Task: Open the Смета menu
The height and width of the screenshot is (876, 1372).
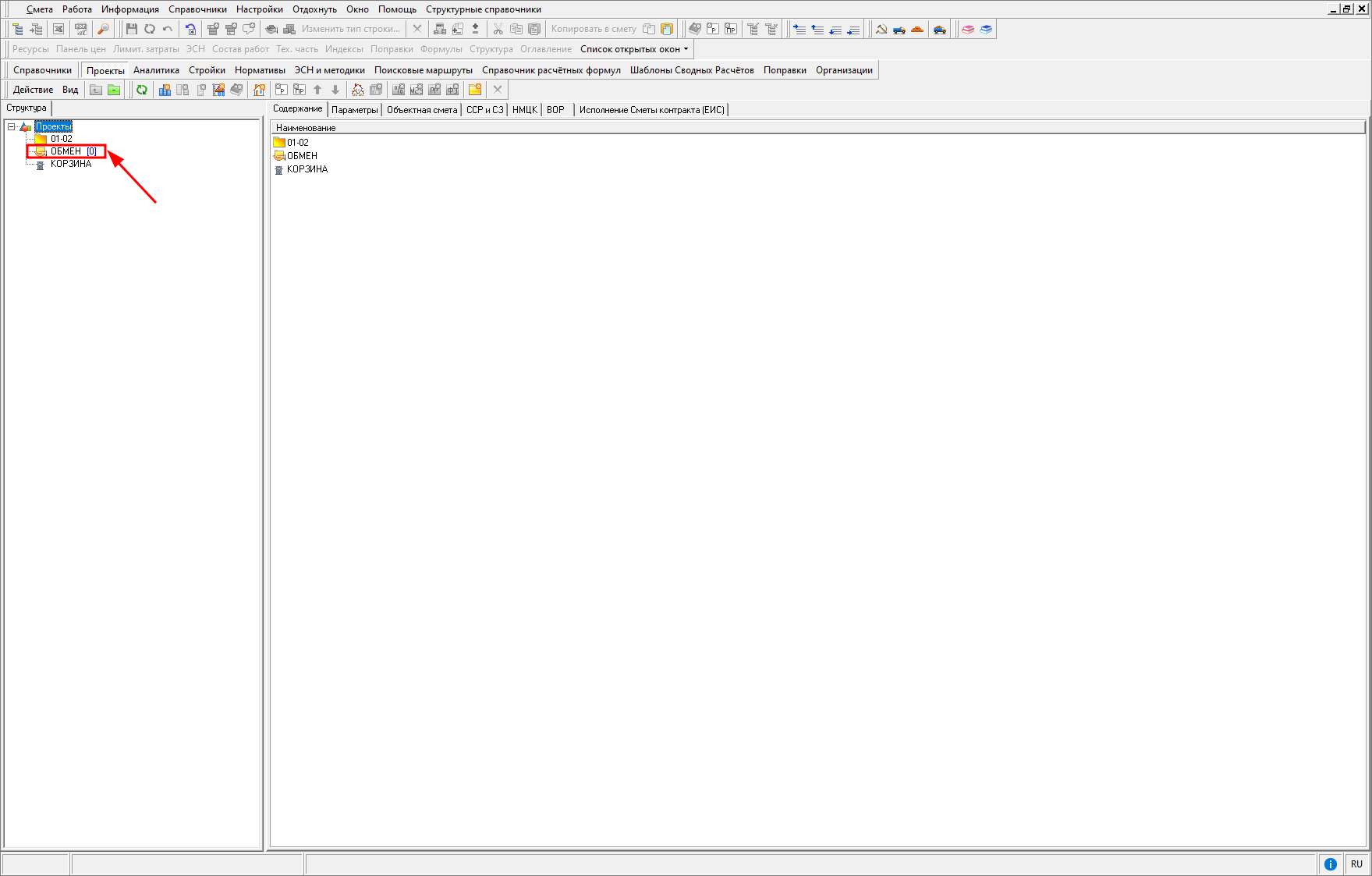Action: [40, 9]
